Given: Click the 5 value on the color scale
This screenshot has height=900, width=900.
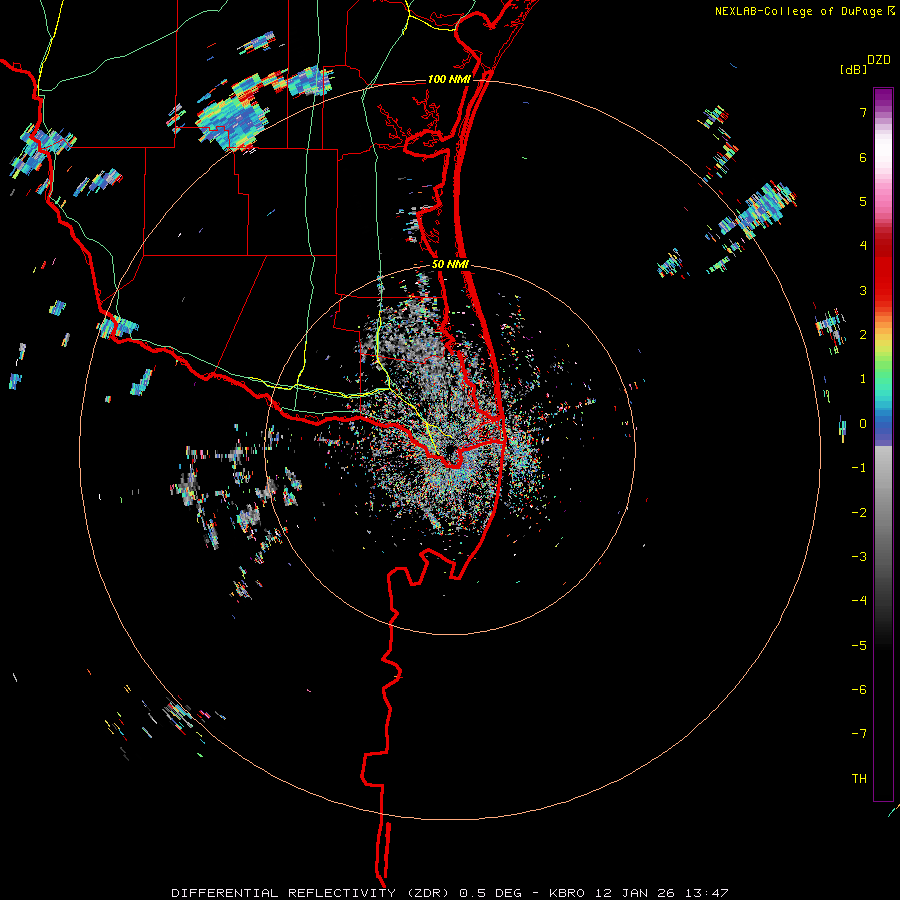Looking at the screenshot, I should tap(863, 201).
